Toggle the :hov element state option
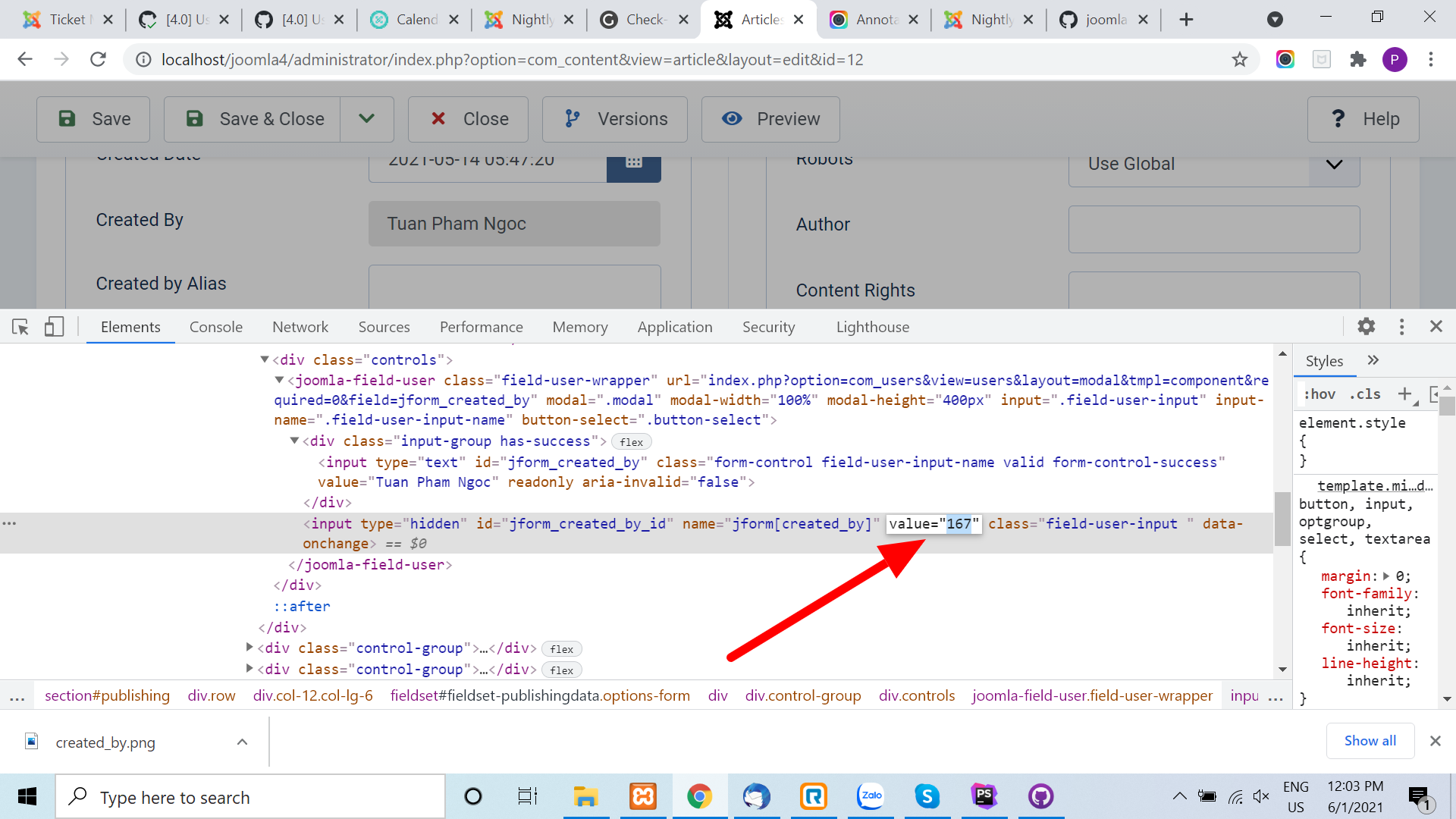The width and height of the screenshot is (1456, 819). click(x=1319, y=394)
